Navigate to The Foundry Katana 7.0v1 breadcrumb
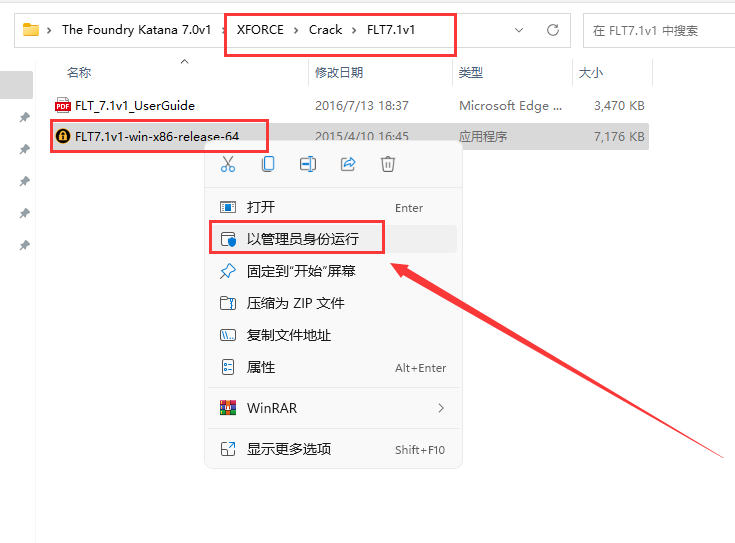This screenshot has width=735, height=543. tap(136, 30)
